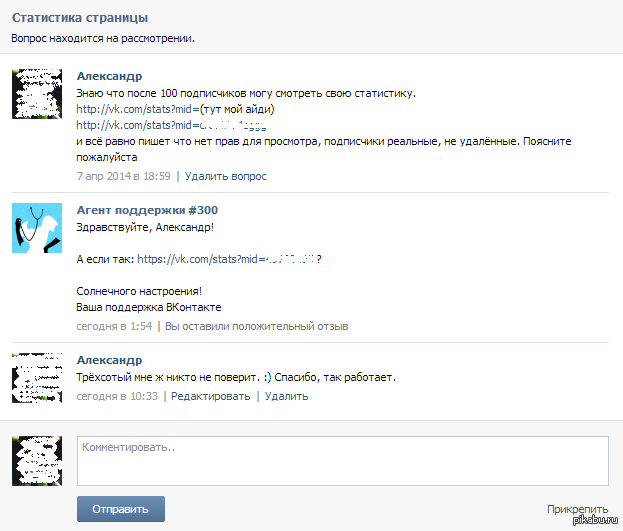The width and height of the screenshot is (623, 531).
Task: Click 'Прикрепить' to attach a file
Action: [577, 509]
